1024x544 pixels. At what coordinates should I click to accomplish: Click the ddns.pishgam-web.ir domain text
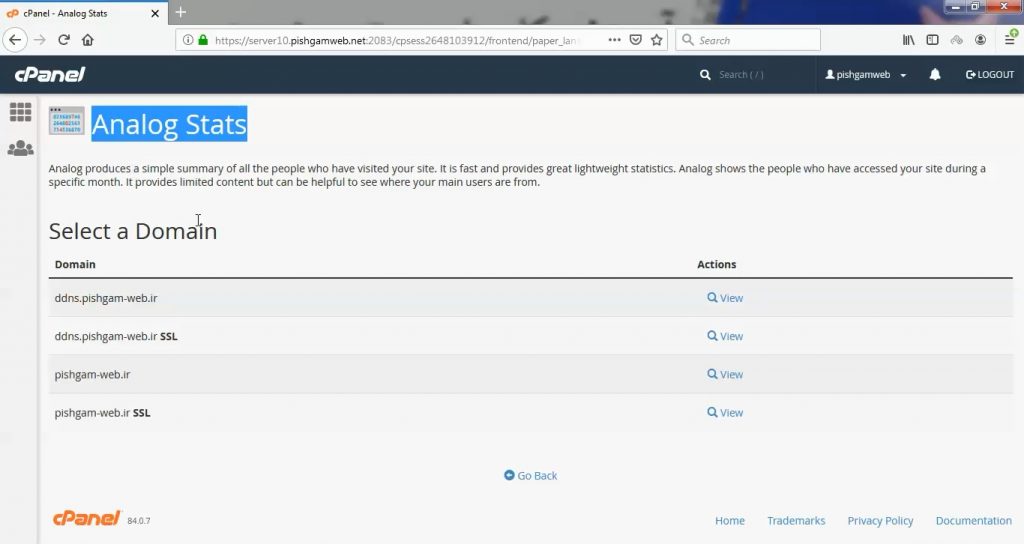(106, 298)
